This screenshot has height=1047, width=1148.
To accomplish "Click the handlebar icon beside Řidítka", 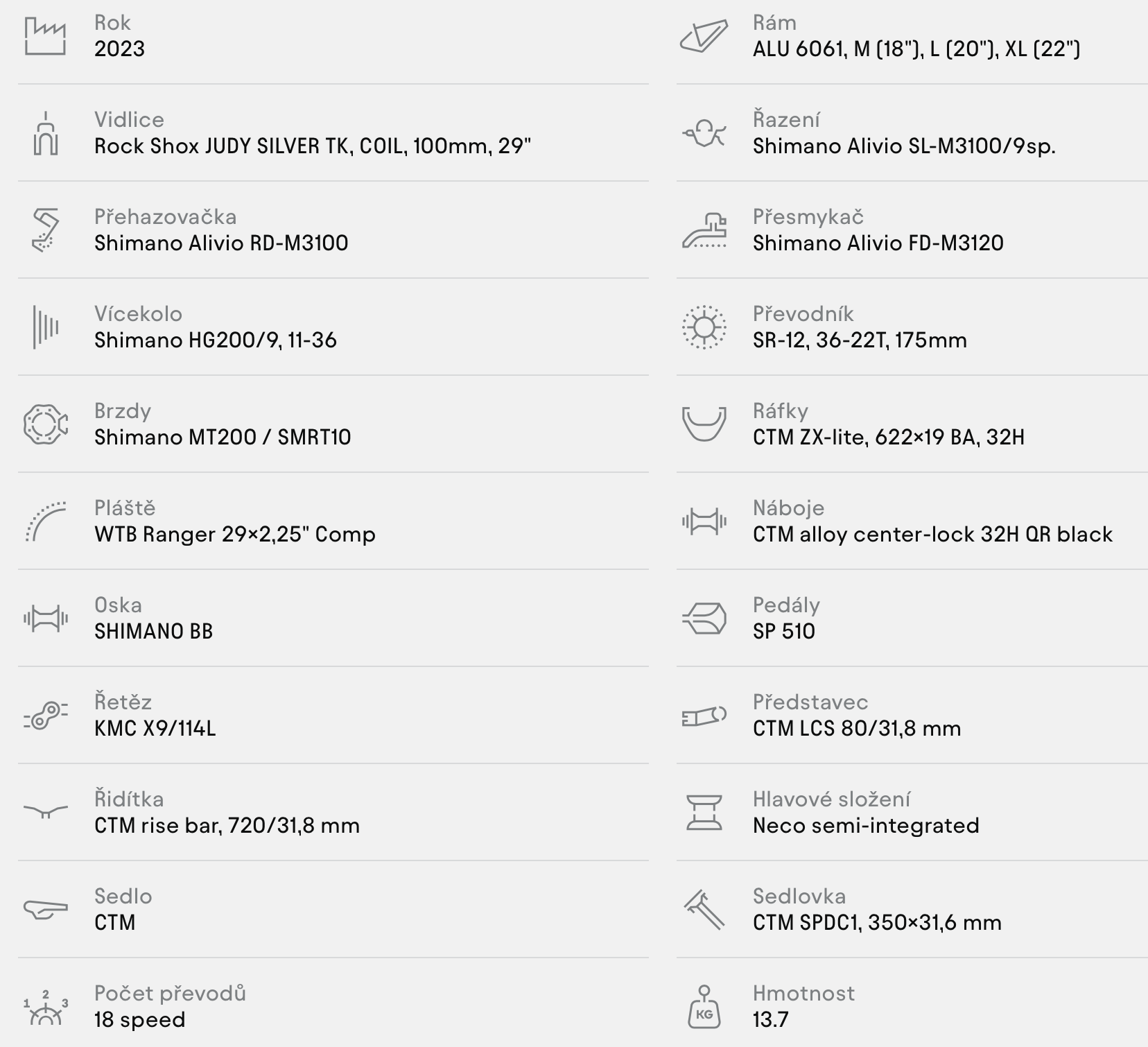I will 45,811.
